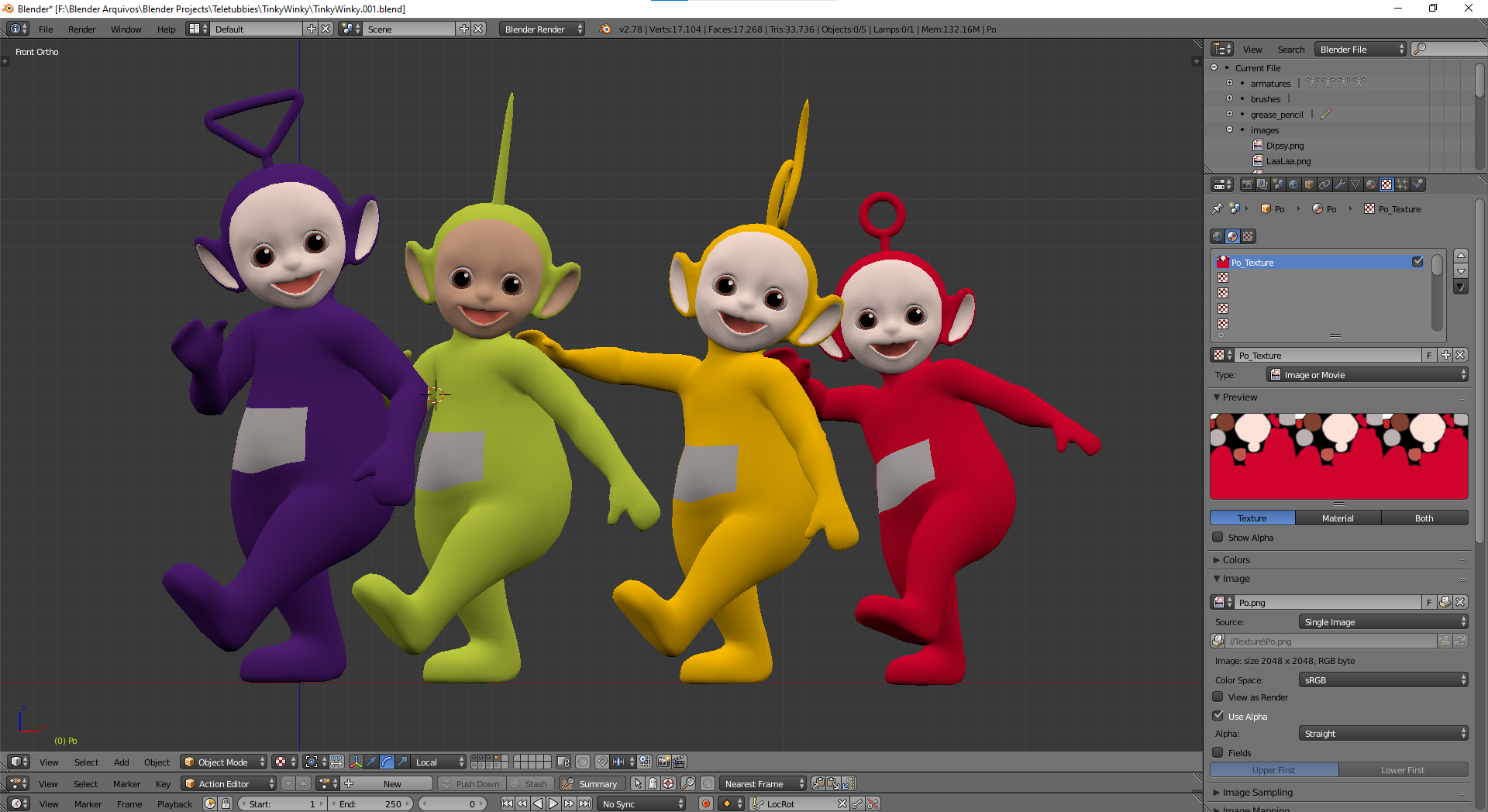The height and width of the screenshot is (812, 1488).
Task: Click the New action button
Action: 392,784
